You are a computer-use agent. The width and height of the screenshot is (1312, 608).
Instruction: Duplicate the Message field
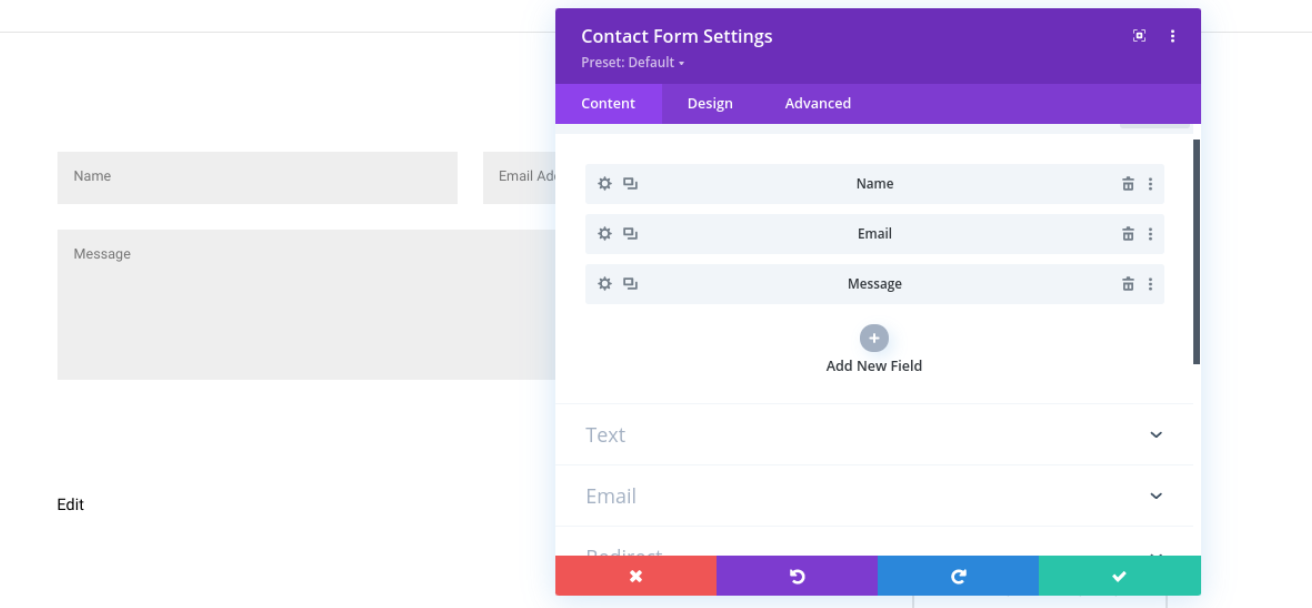[630, 283]
